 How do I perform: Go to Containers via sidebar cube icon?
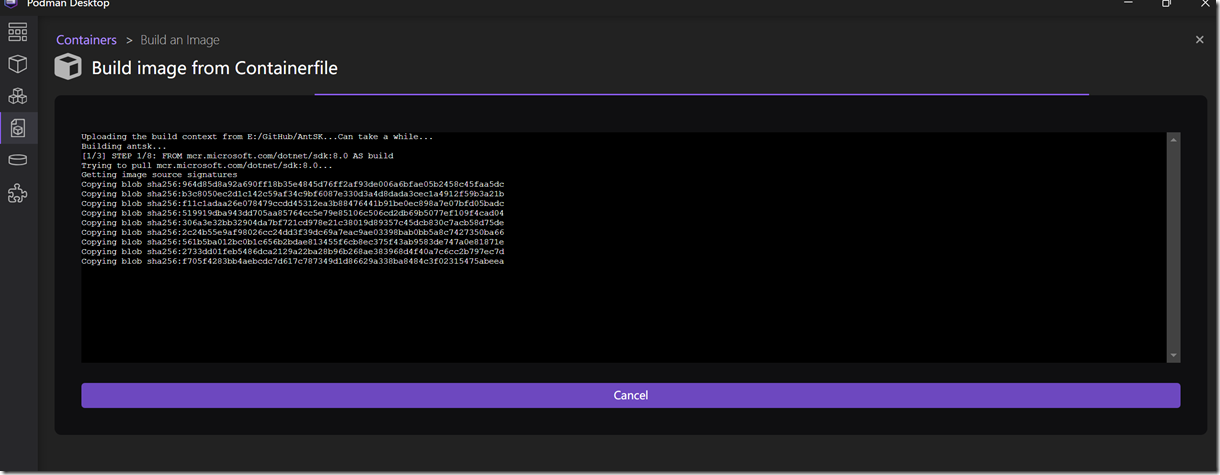17,64
